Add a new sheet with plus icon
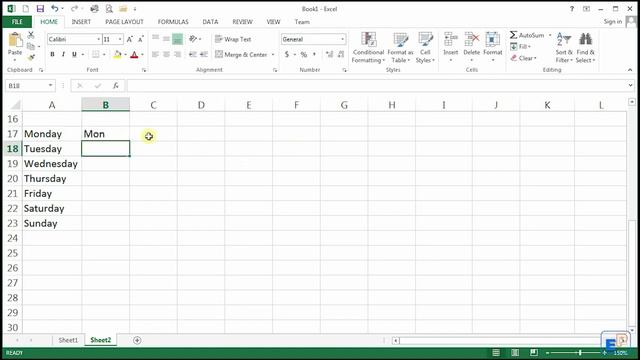The image size is (640, 360). tap(137, 340)
